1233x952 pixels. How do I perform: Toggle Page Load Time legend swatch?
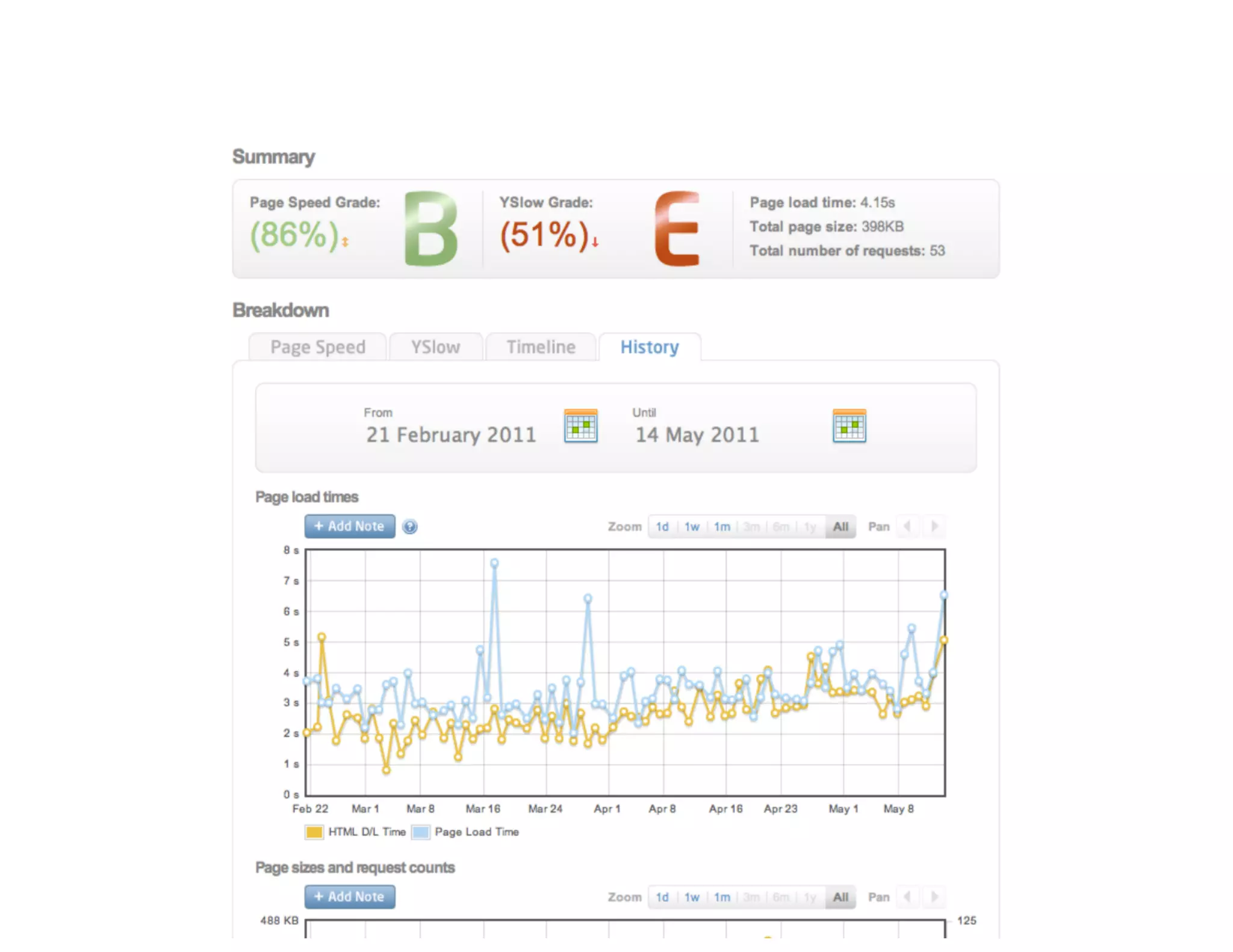(x=421, y=832)
